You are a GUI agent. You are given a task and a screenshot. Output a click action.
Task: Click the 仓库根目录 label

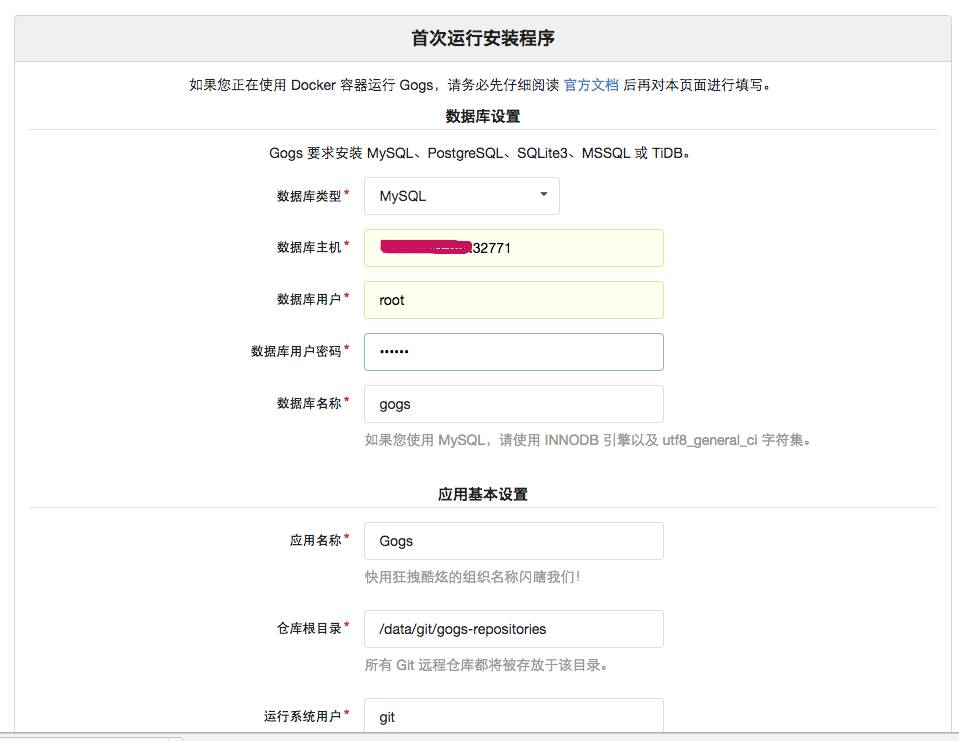(x=309, y=629)
